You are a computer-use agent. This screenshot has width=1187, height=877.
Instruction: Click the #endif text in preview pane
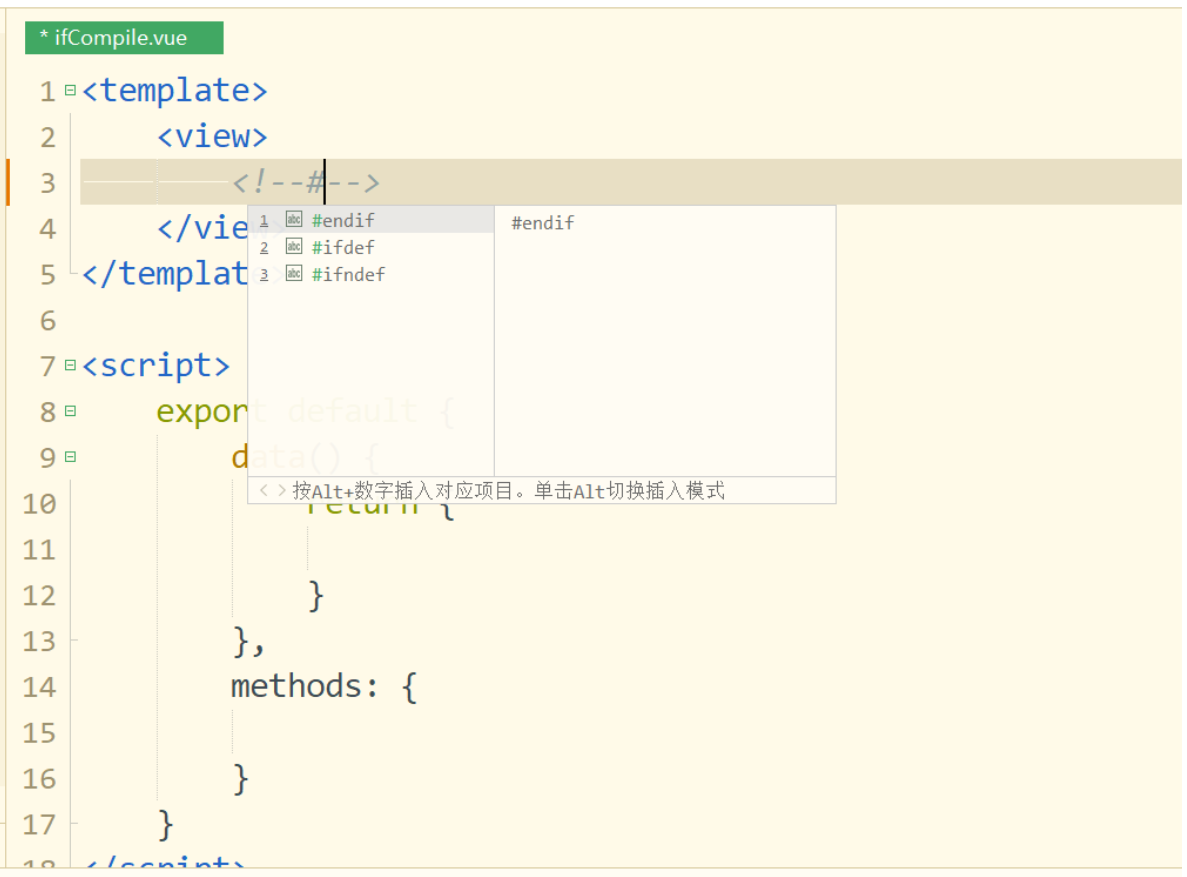click(543, 223)
